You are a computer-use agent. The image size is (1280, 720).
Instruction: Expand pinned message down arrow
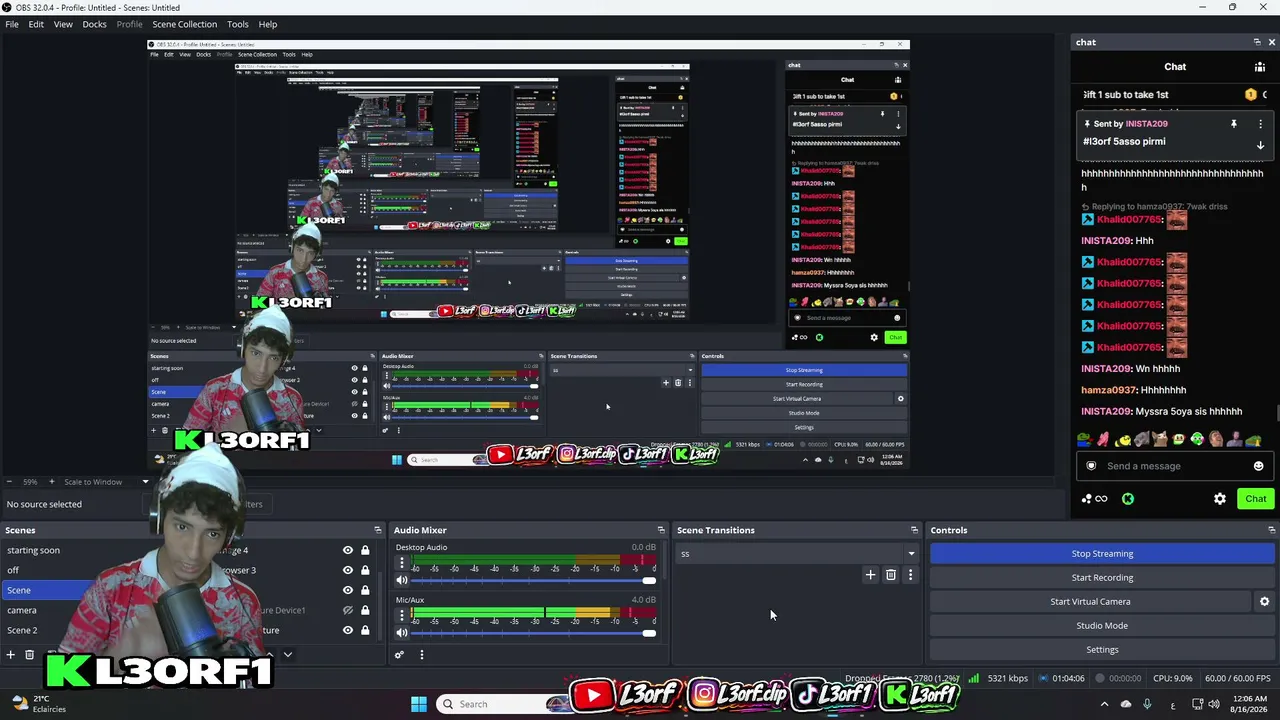click(1260, 145)
